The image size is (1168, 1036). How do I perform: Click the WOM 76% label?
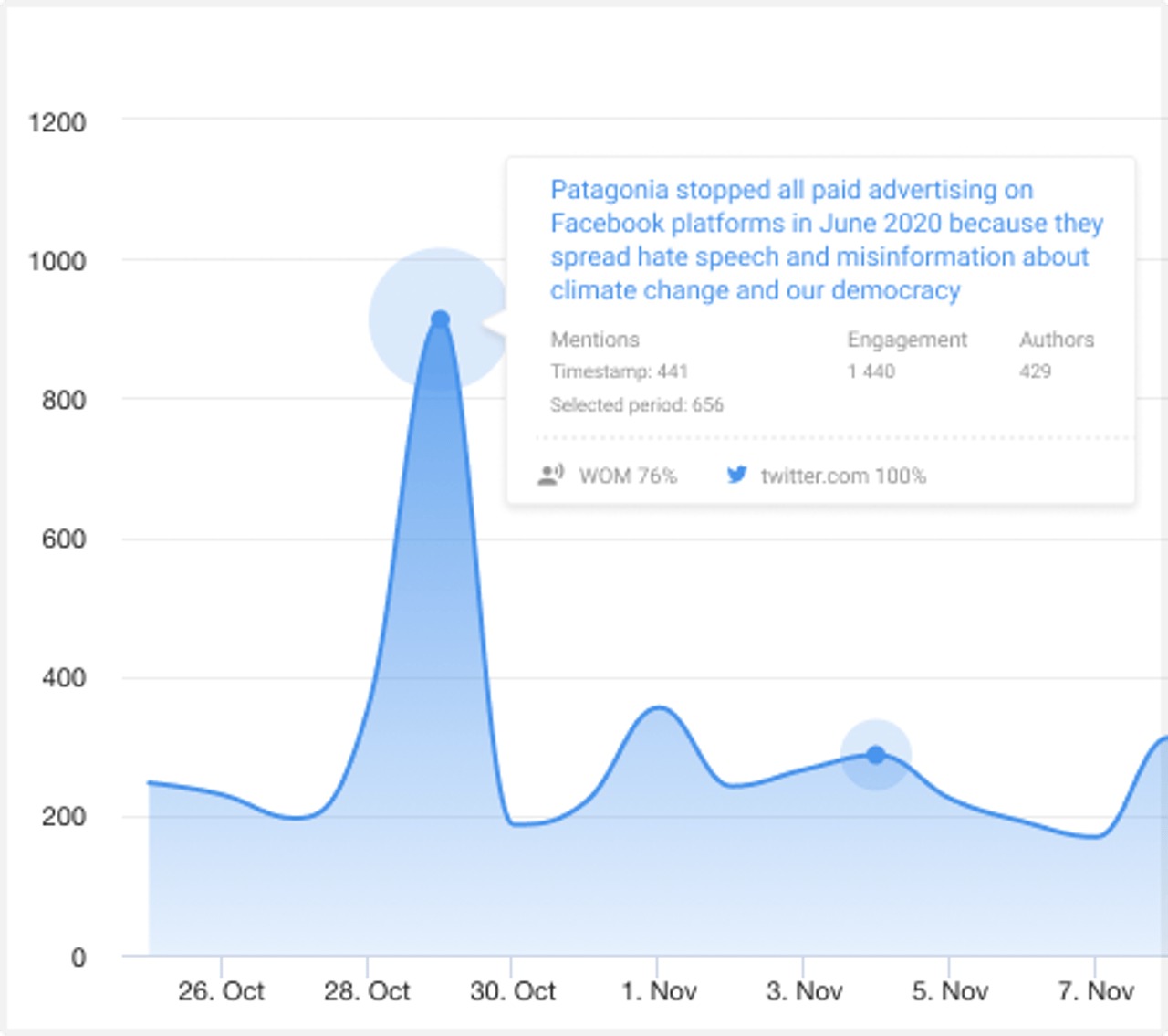628,476
